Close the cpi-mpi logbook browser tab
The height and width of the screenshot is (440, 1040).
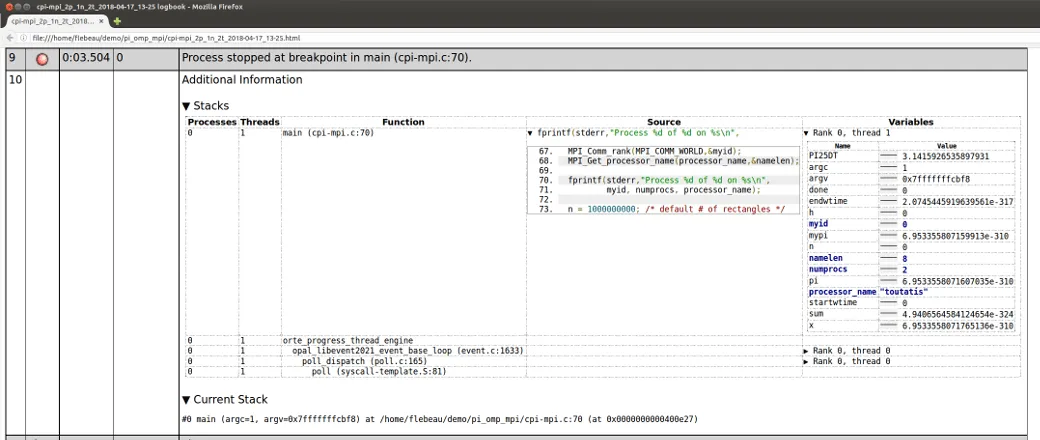pos(103,20)
